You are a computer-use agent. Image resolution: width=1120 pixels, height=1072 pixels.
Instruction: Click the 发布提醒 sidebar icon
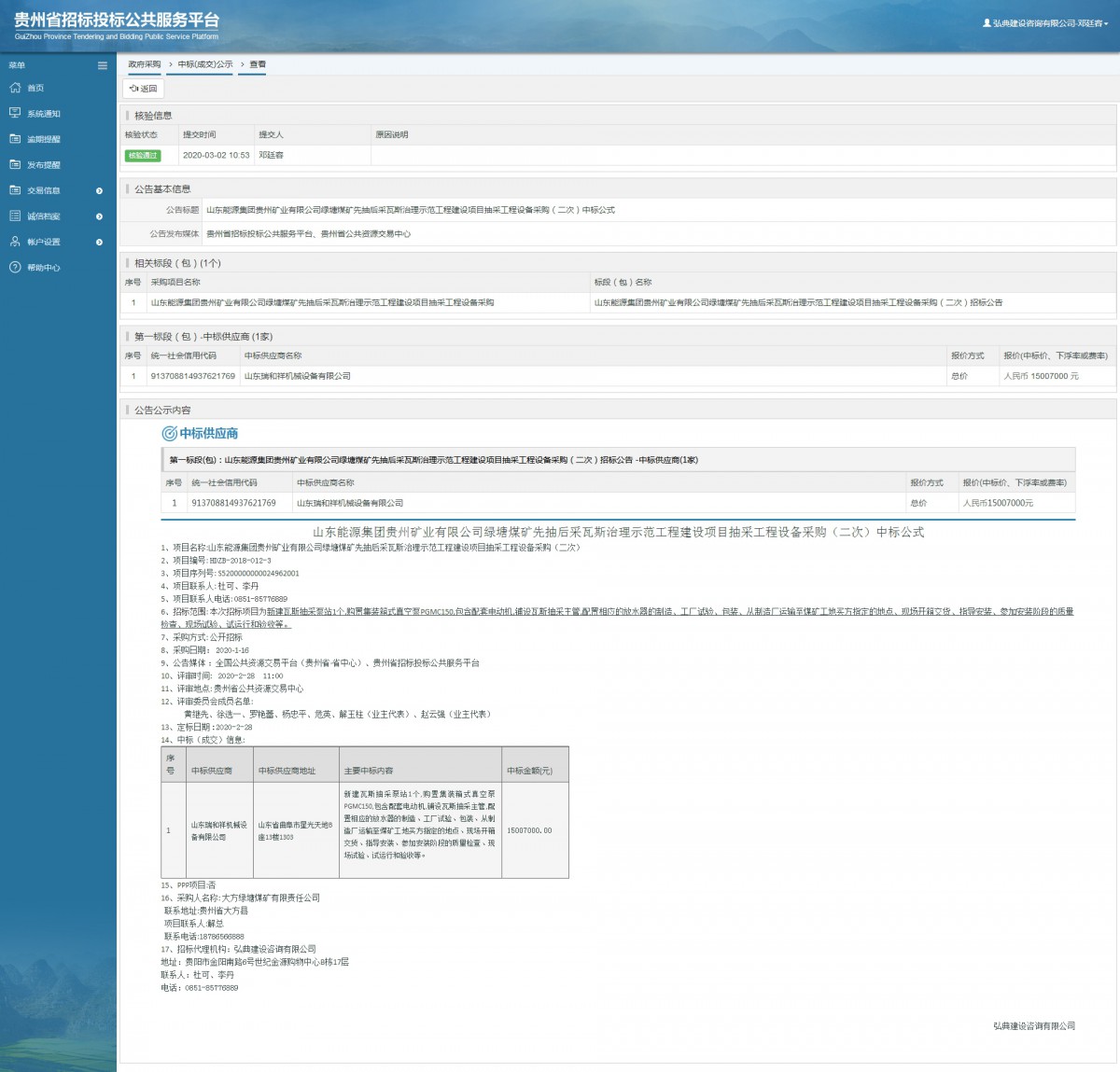pyautogui.click(x=15, y=164)
